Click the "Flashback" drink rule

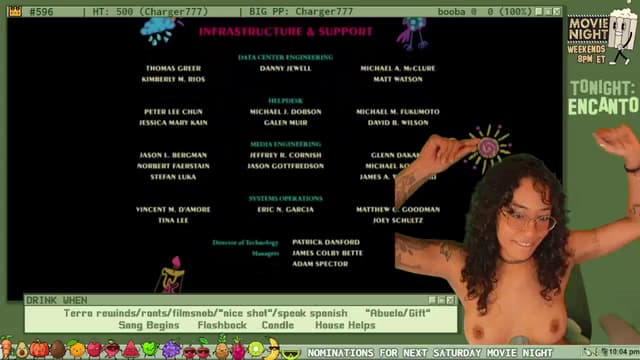tap(222, 325)
